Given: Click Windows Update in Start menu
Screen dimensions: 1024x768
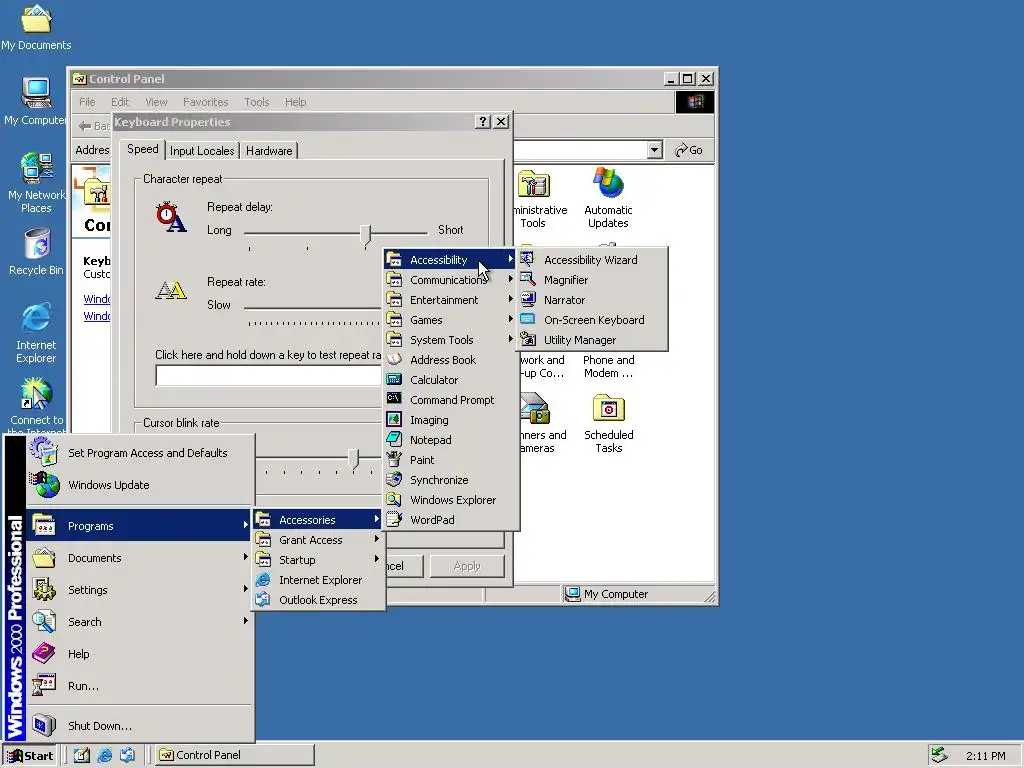Looking at the screenshot, I should pyautogui.click(x=140, y=485).
